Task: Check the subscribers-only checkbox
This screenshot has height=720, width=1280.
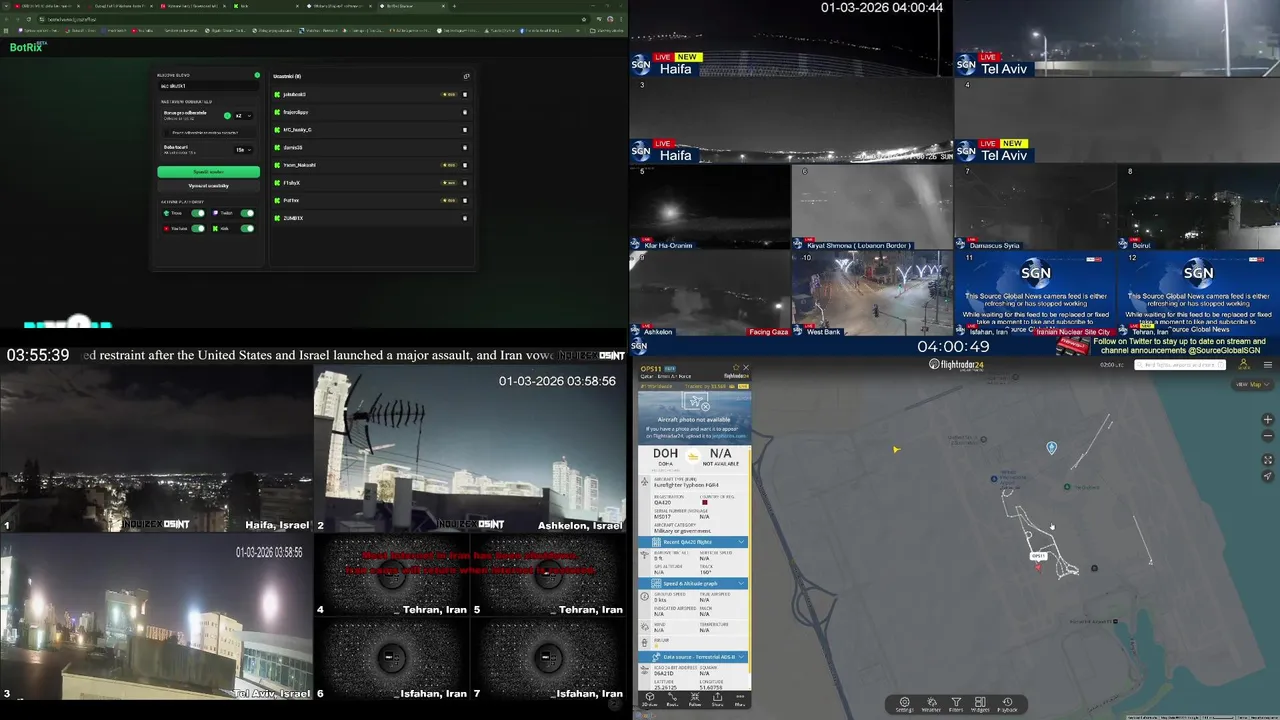Action: tap(166, 132)
